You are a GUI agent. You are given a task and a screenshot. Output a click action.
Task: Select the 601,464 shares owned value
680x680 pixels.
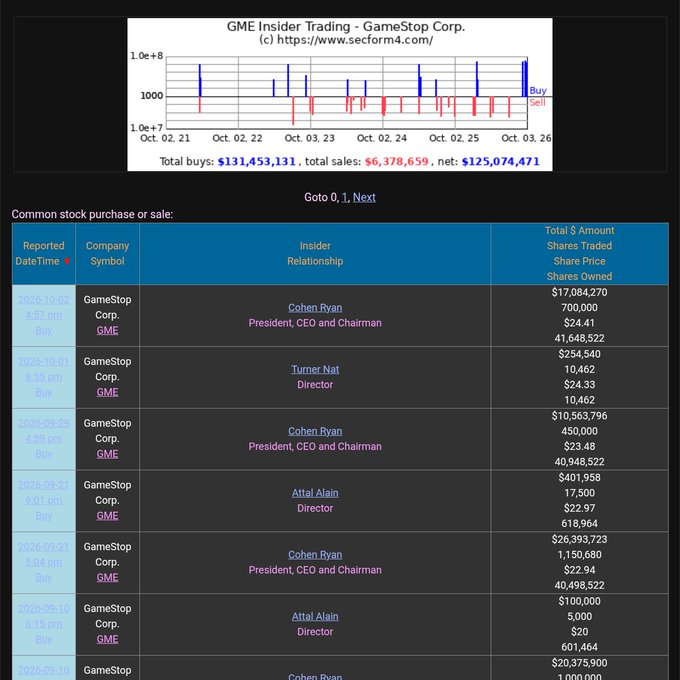579,647
